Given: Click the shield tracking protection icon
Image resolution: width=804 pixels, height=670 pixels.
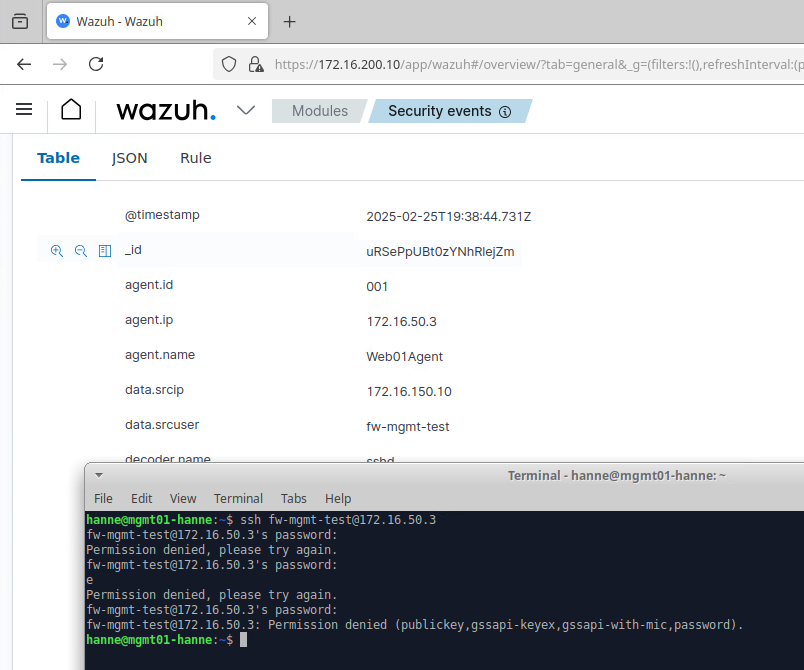Looking at the screenshot, I should click(x=229, y=64).
